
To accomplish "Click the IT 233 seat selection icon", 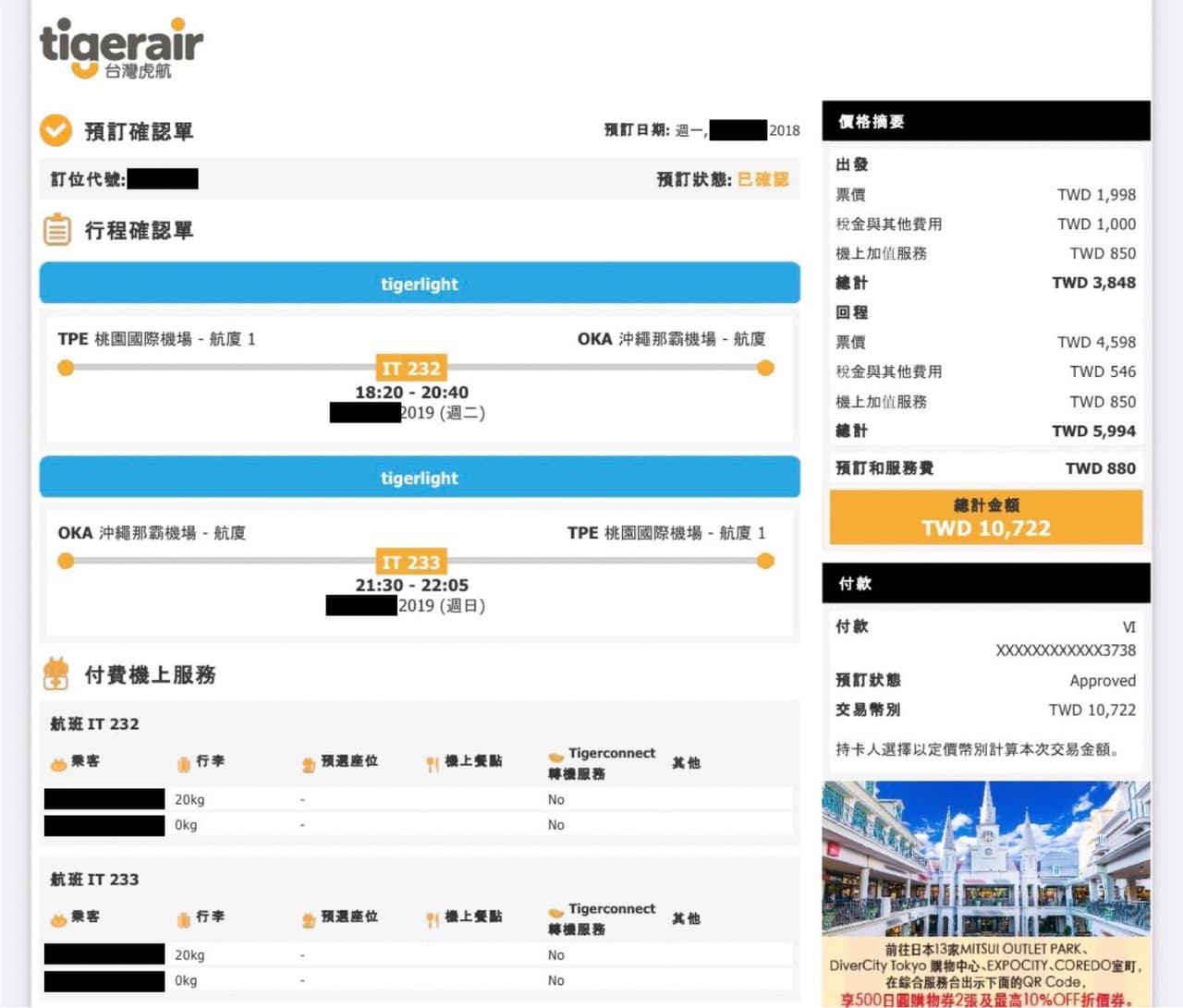I will pyautogui.click(x=309, y=920).
